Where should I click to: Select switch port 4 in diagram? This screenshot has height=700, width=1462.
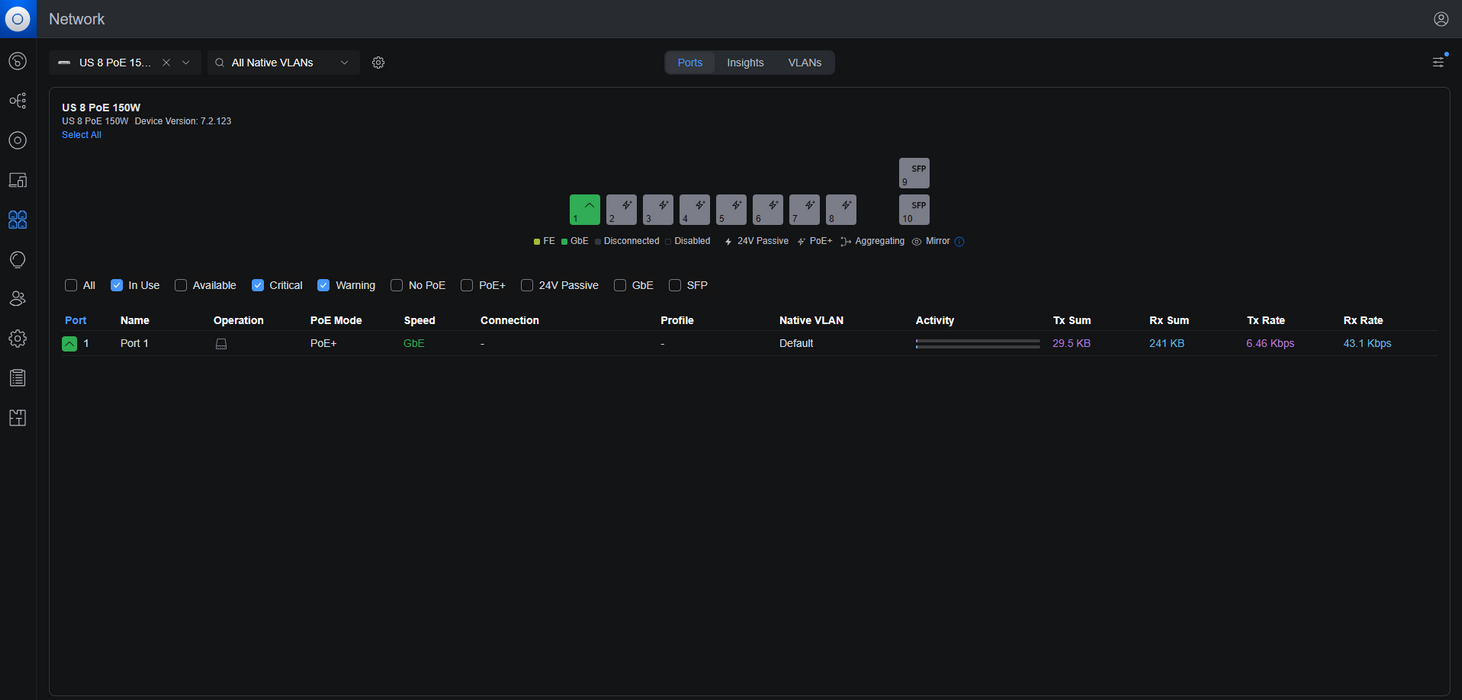pos(695,210)
